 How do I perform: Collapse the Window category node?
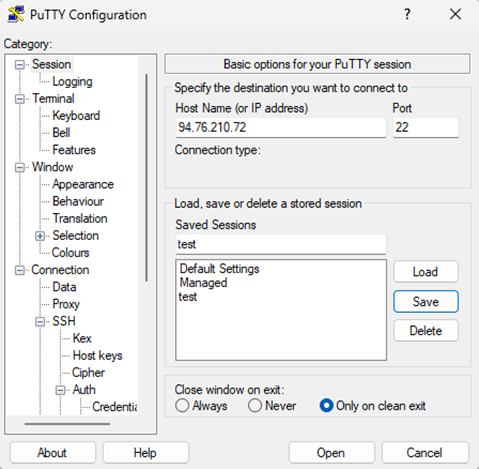(x=20, y=167)
